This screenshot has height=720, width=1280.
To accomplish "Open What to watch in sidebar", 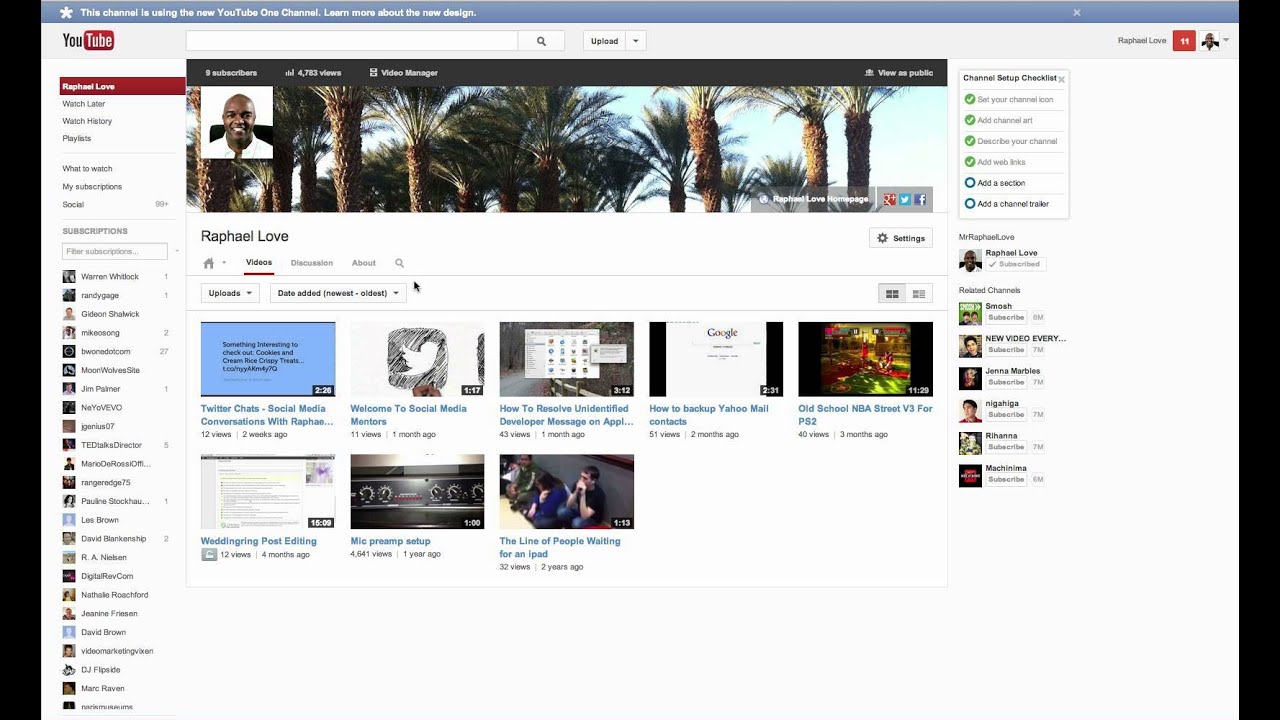I will tap(88, 169).
